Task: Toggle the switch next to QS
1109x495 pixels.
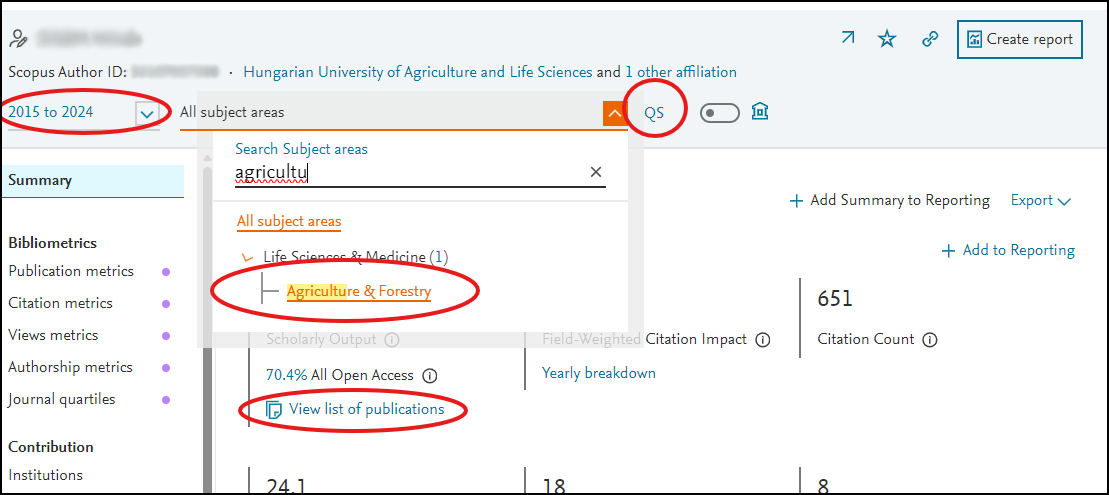Action: coord(719,112)
